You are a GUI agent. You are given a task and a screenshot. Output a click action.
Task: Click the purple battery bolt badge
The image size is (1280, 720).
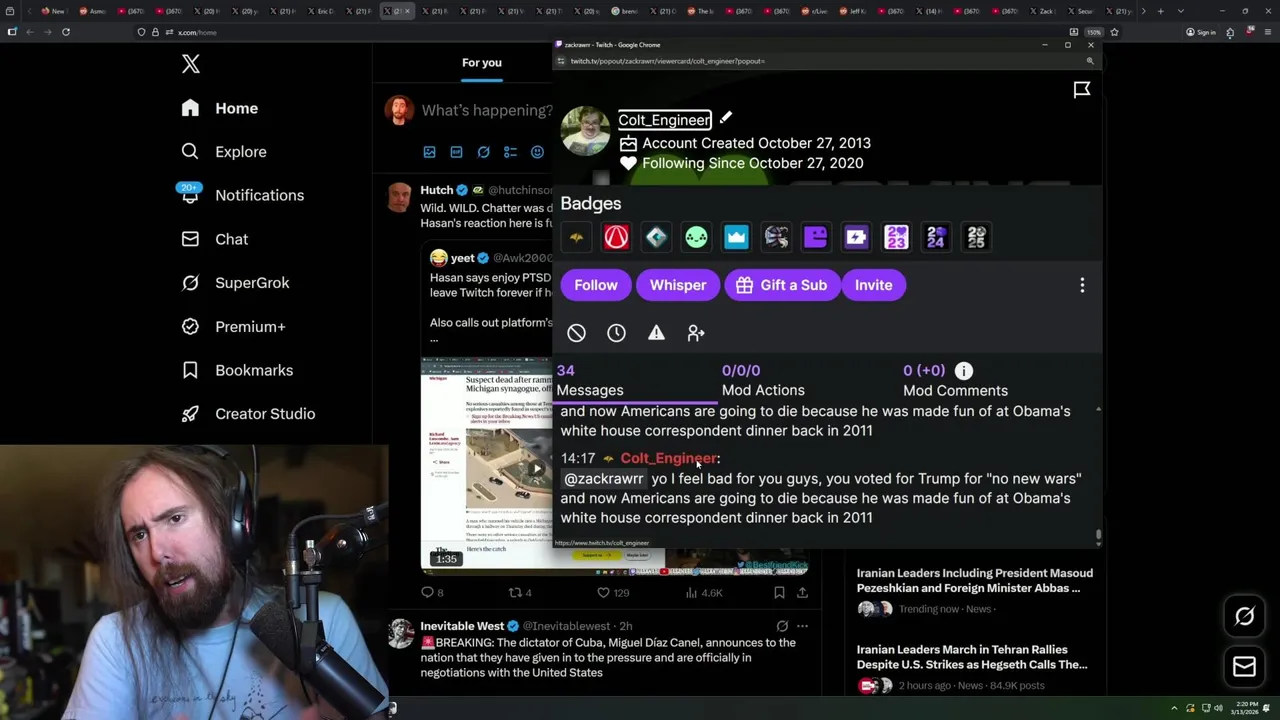[856, 237]
